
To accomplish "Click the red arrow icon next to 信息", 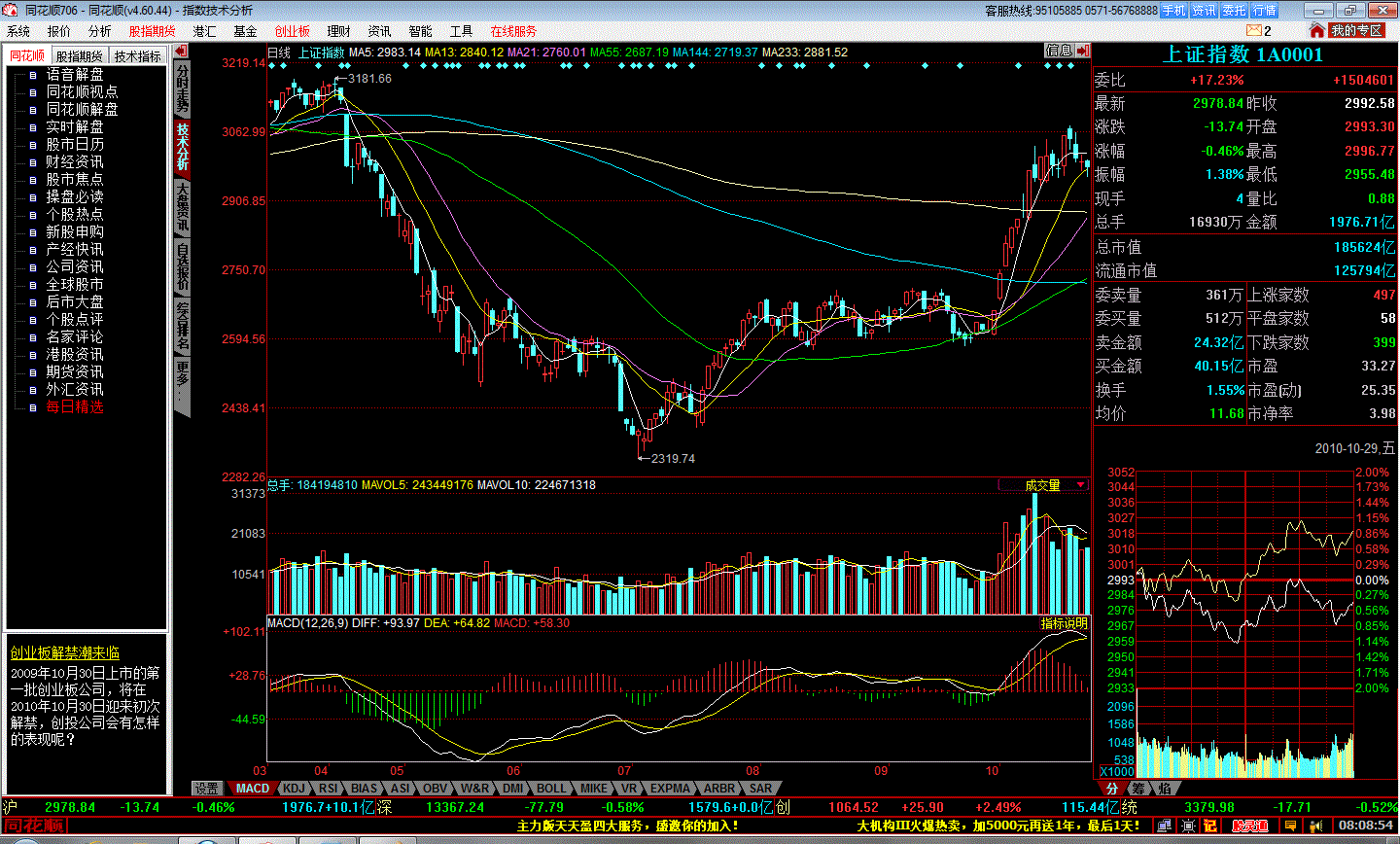I will [1083, 51].
